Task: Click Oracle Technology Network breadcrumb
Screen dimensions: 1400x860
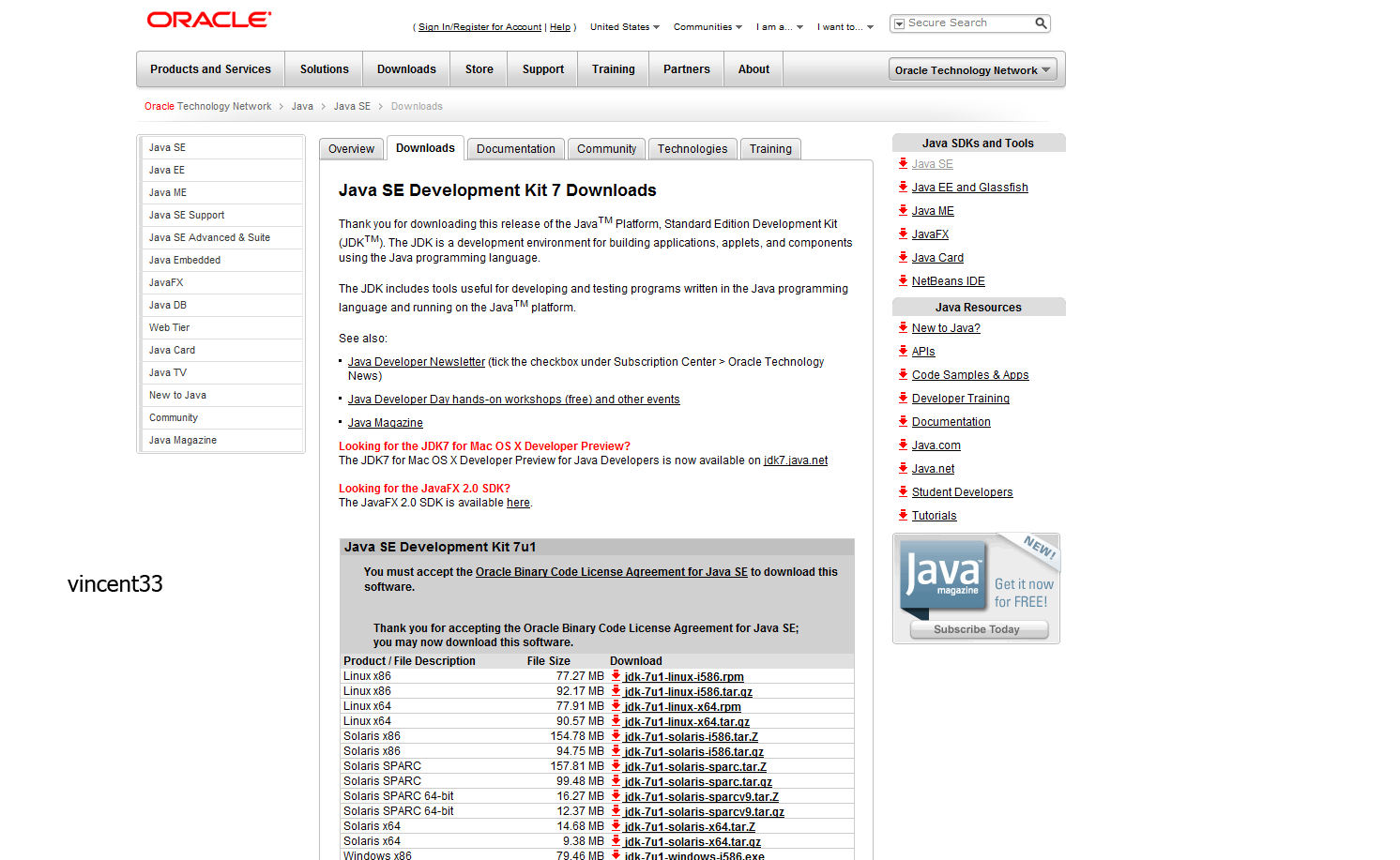Action: click(208, 106)
